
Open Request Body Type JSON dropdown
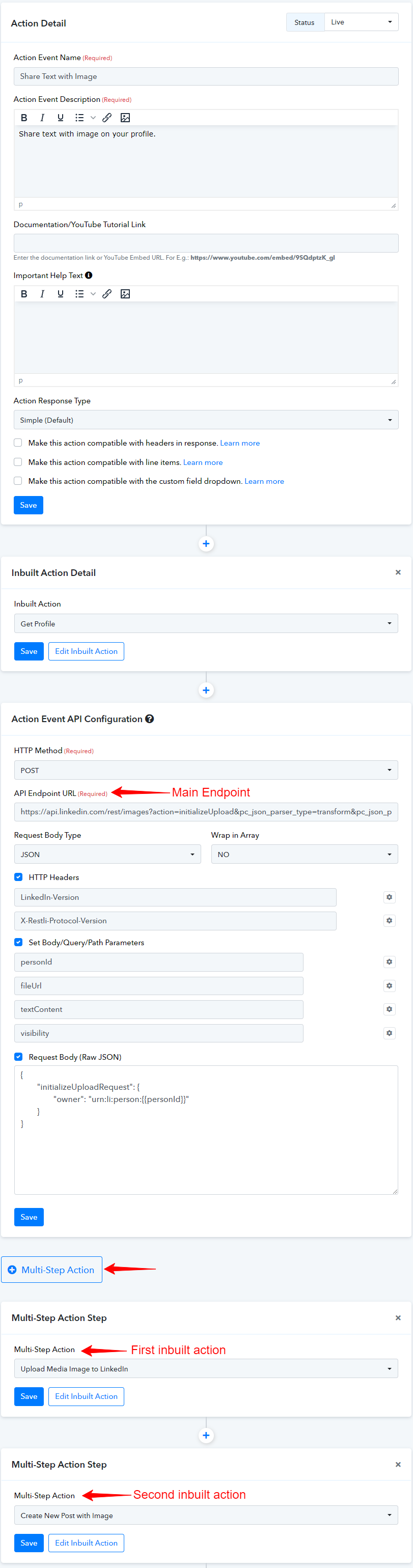click(x=107, y=854)
